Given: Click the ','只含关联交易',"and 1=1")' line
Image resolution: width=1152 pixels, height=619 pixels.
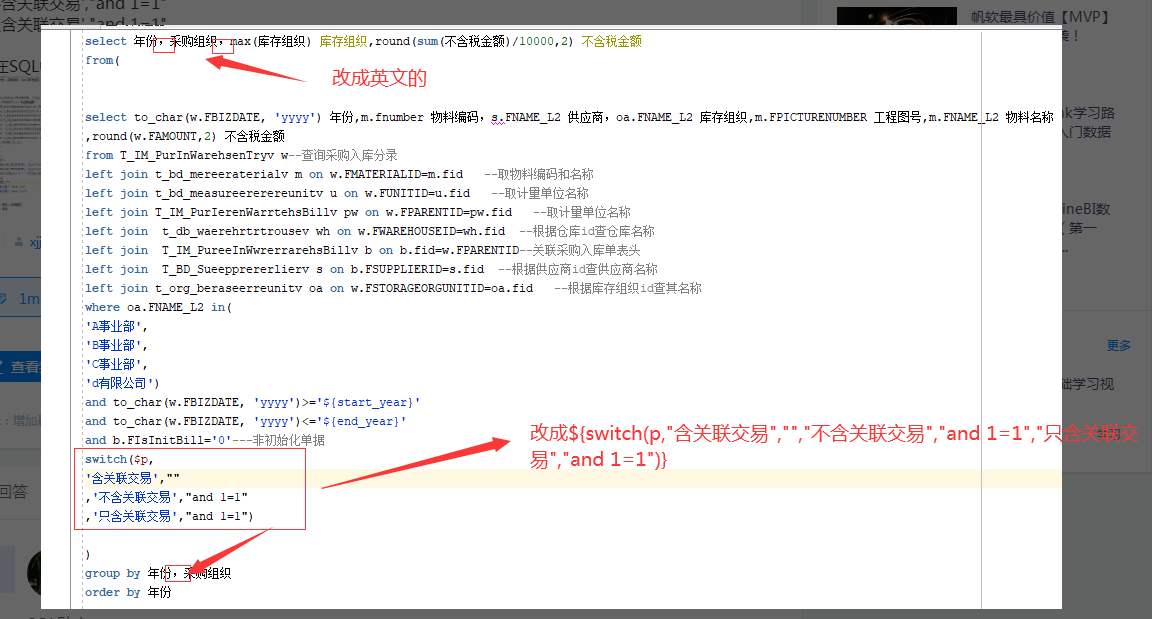Looking at the screenshot, I should pos(169,517).
